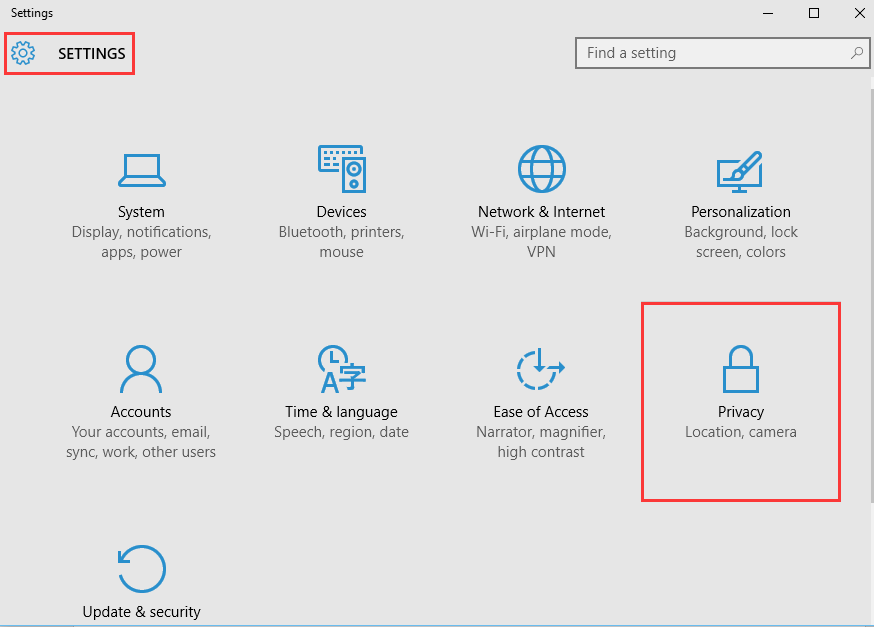Open the Personalization paintbrush icon
Screen dimensions: 874x627
pyautogui.click(x=740, y=172)
